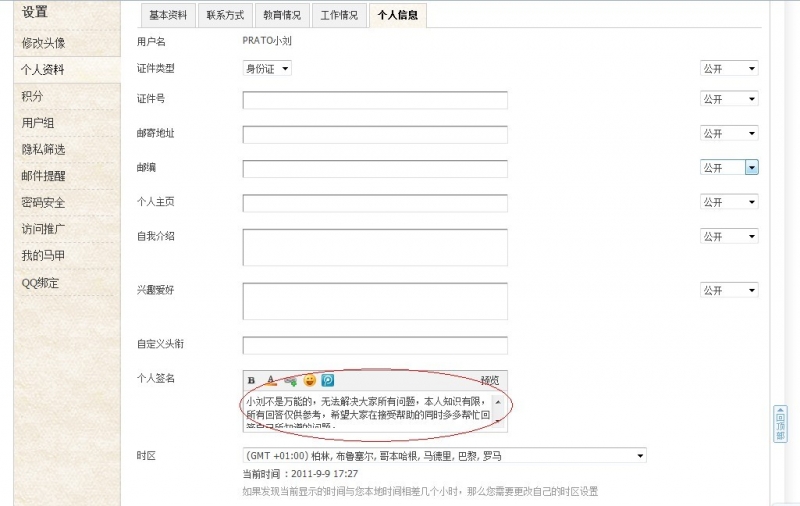
Task: Expand the 时区 timezone dropdown
Action: tap(444, 456)
